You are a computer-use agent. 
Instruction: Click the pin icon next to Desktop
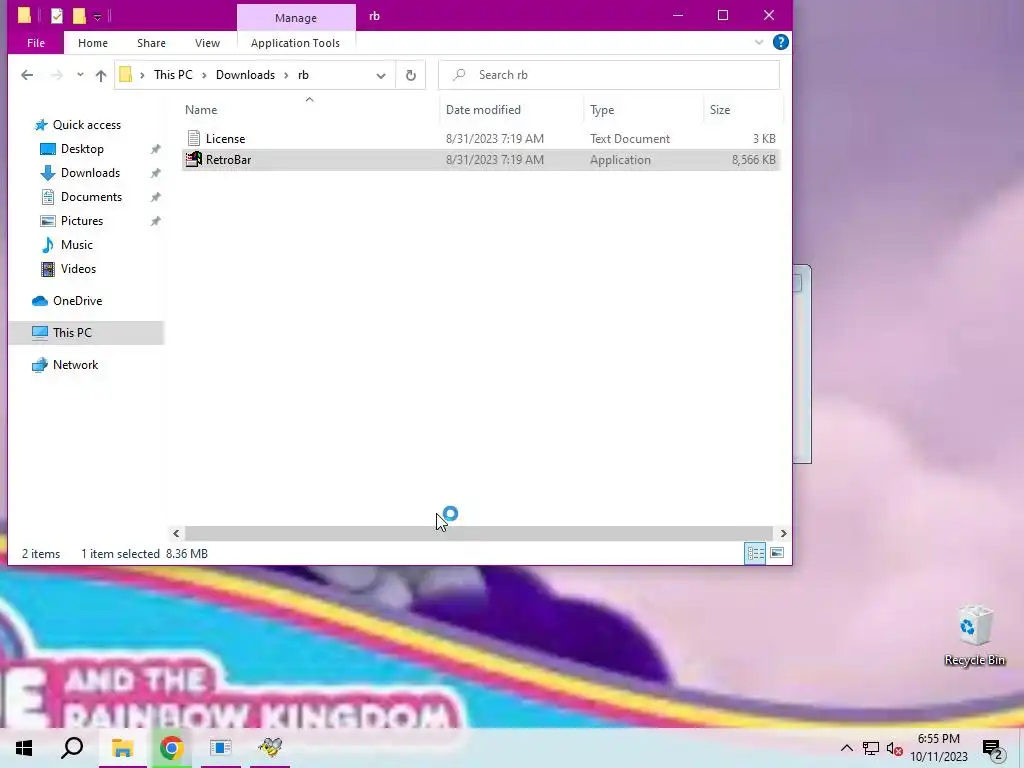tap(155, 149)
